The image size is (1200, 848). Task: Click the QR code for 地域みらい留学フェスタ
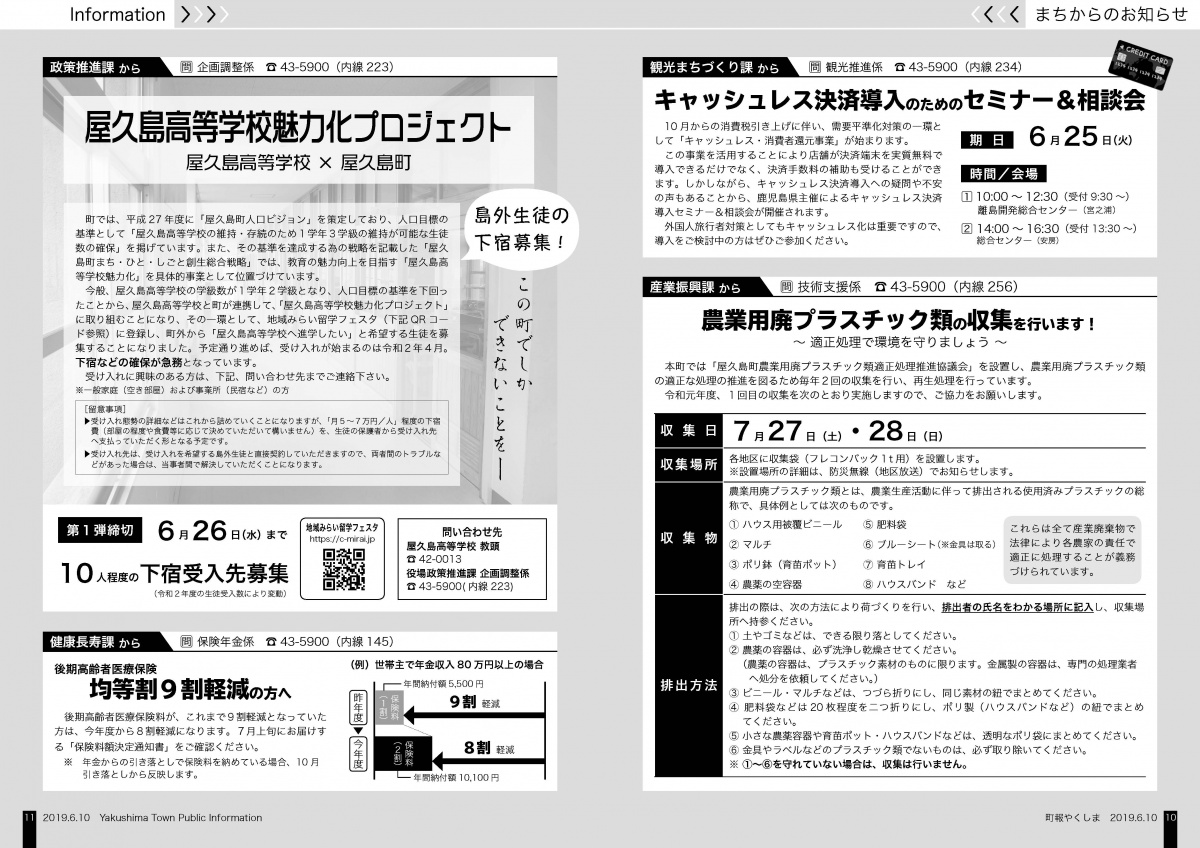343,570
